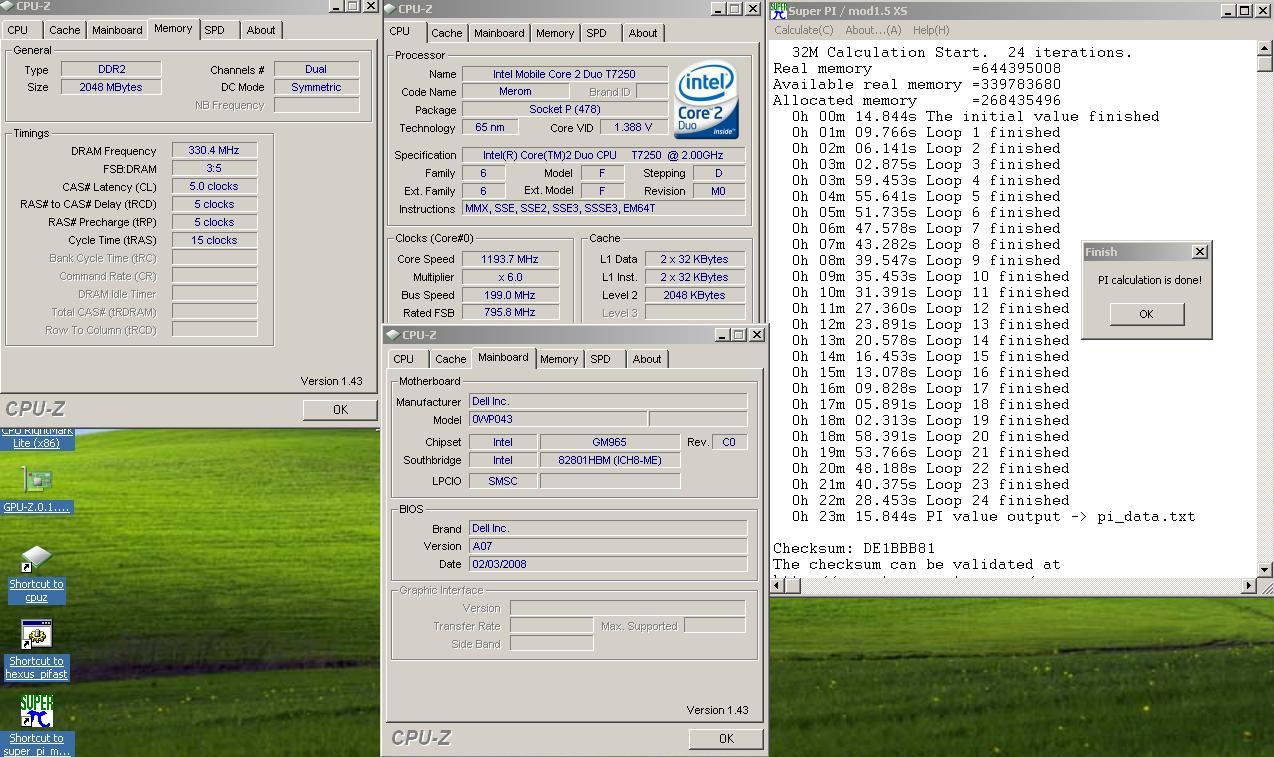Switch to CPU tab in Memory window
Screen dimensions: 1274x757
tap(18, 30)
